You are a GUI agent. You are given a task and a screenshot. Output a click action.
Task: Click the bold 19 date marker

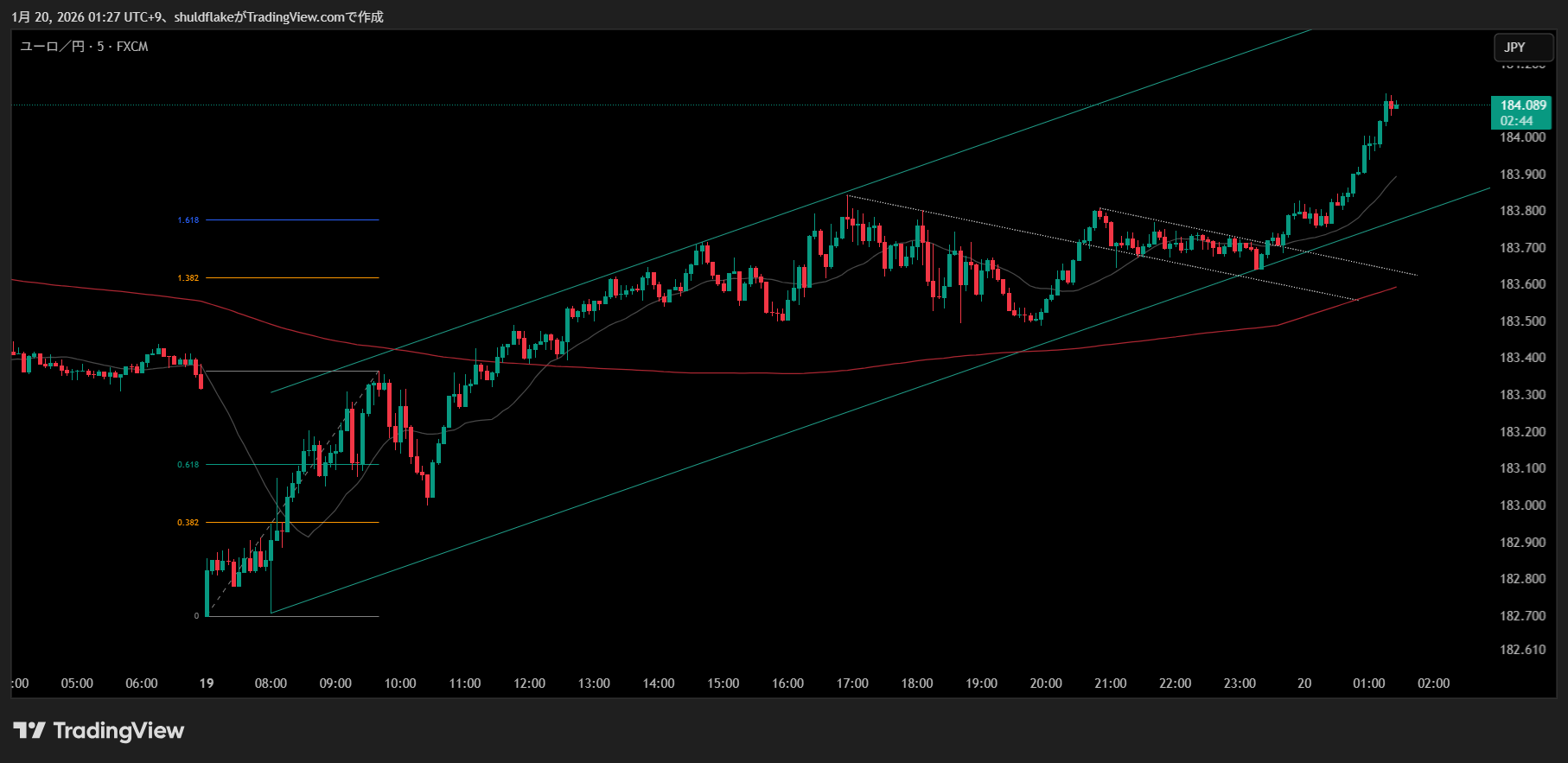pos(207,684)
